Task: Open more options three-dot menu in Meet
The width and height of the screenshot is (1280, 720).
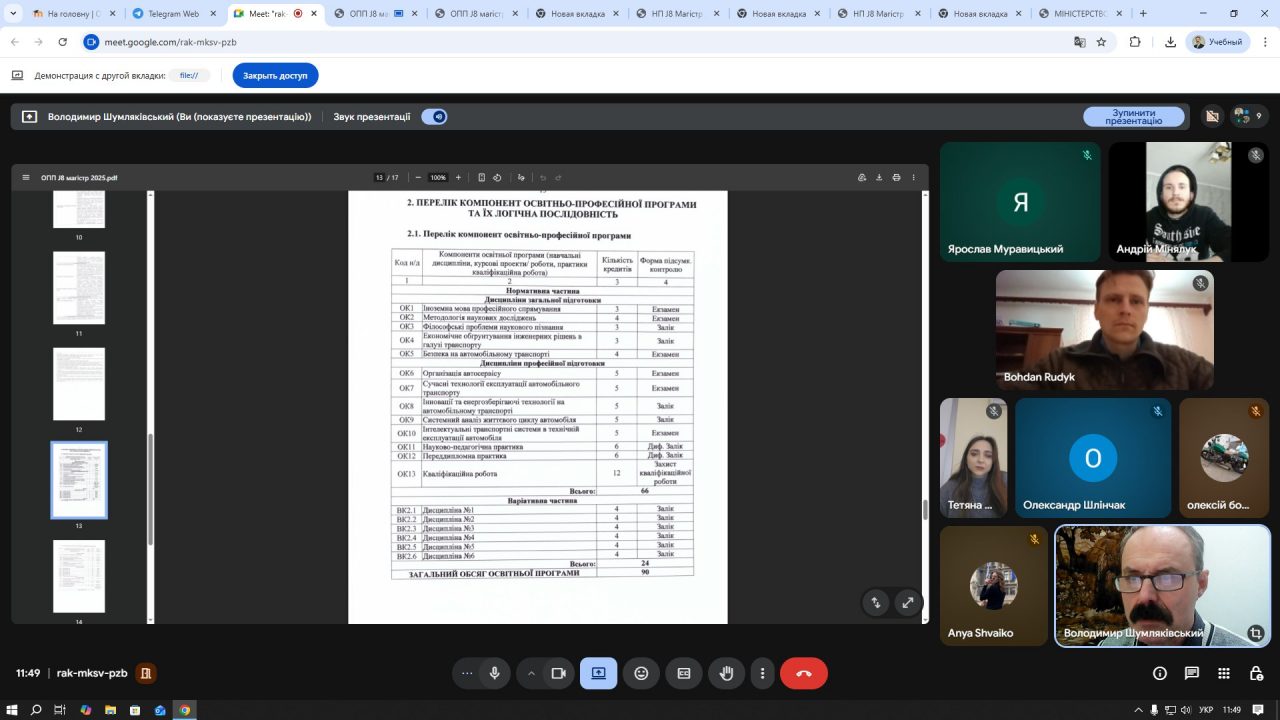Action: point(763,673)
